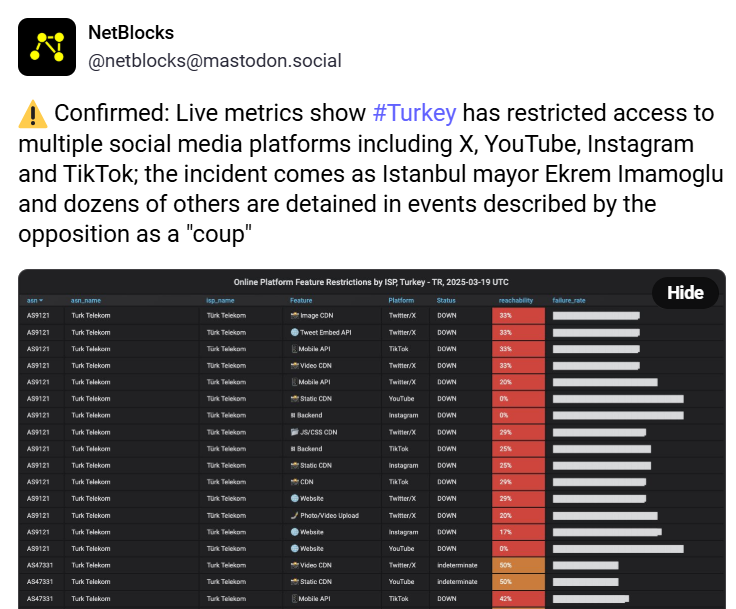Screen dimensions: 736x609
Task: Open the NetBlocks profile avatar
Action: 47,47
